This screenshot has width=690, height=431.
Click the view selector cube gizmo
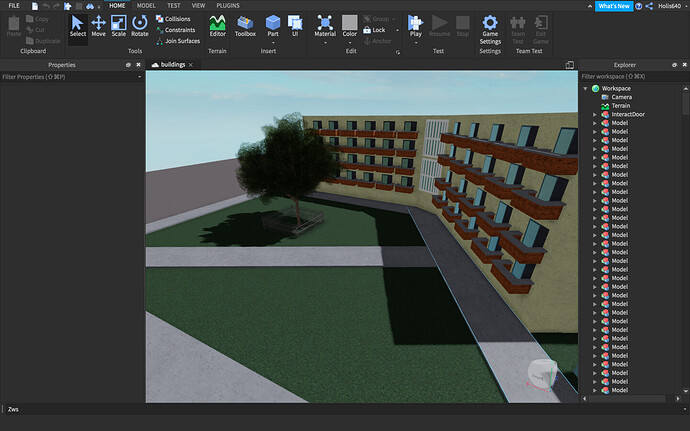pyautogui.click(x=542, y=374)
